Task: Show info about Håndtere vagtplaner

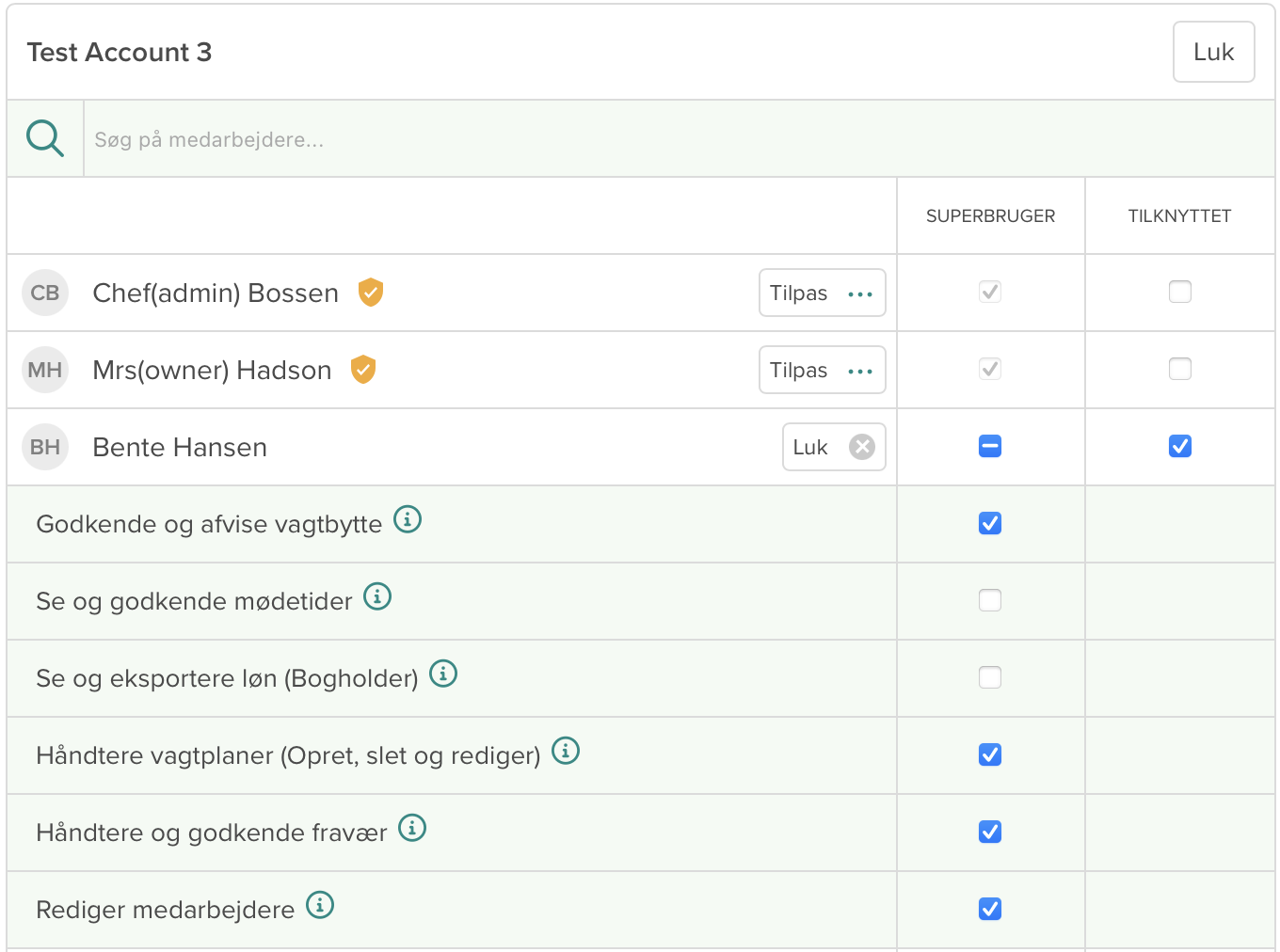Action: (566, 751)
